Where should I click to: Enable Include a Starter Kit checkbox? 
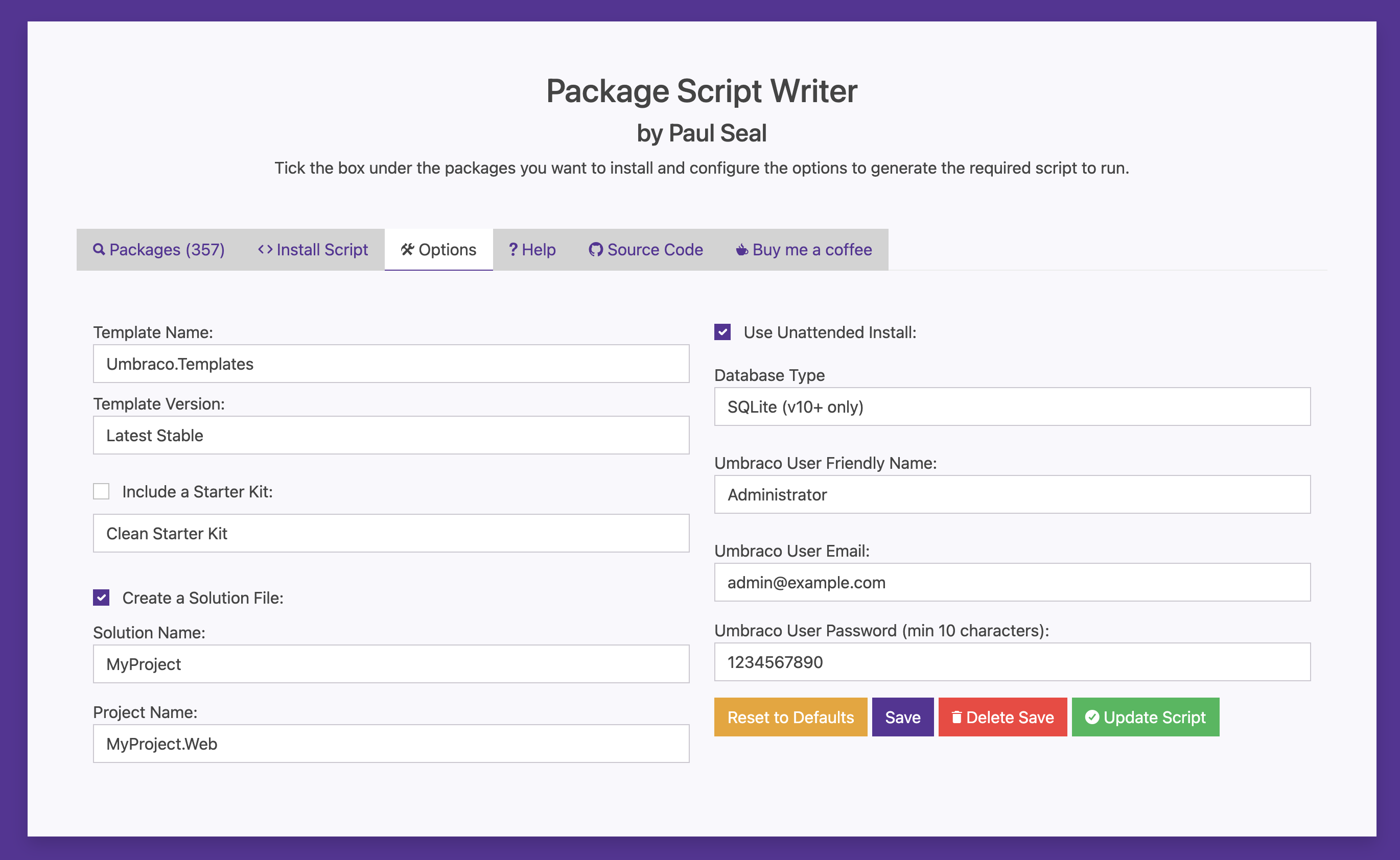point(101,491)
